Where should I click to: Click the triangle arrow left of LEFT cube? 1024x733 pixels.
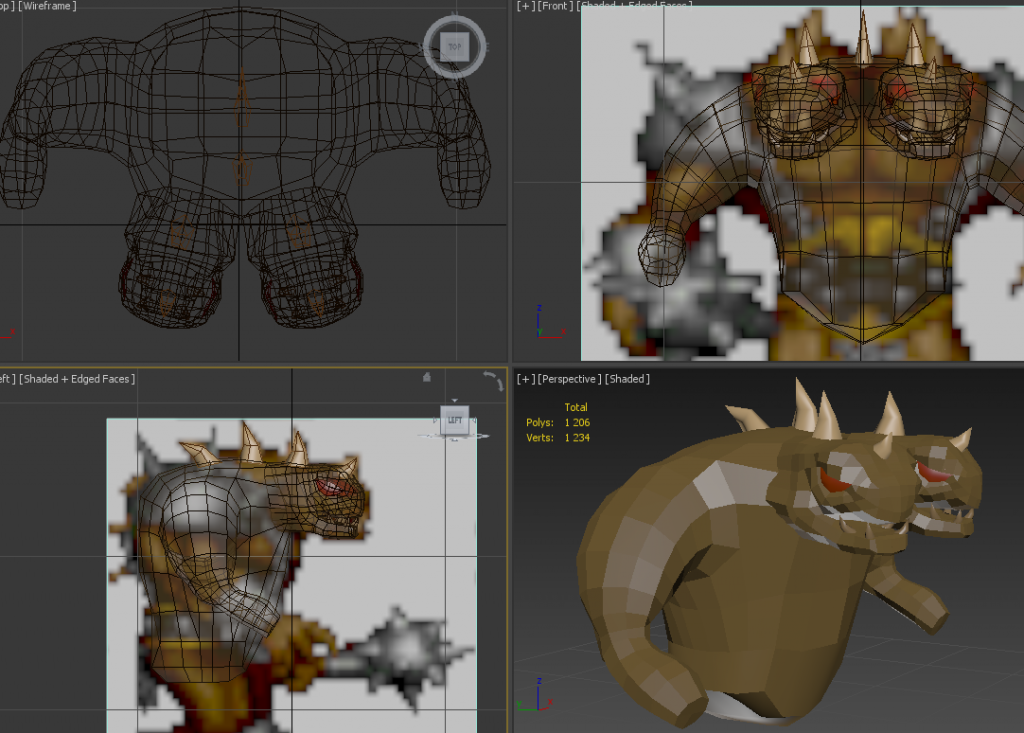[x=436, y=420]
